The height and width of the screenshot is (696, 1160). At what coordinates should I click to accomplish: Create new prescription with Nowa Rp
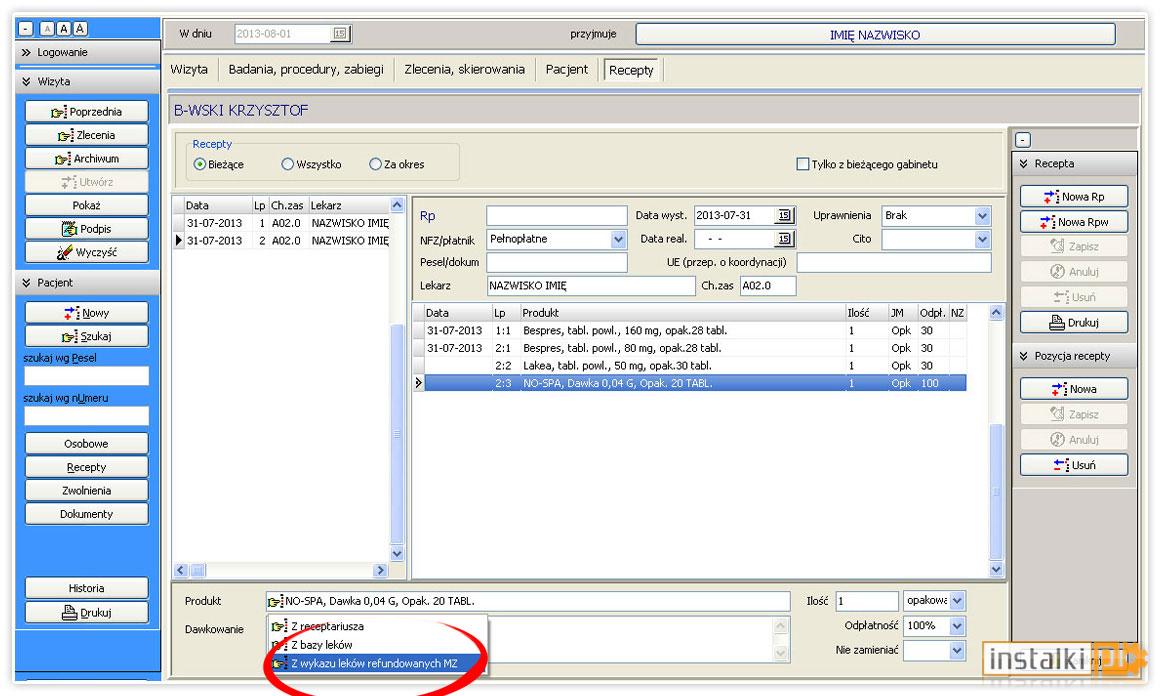1074,197
